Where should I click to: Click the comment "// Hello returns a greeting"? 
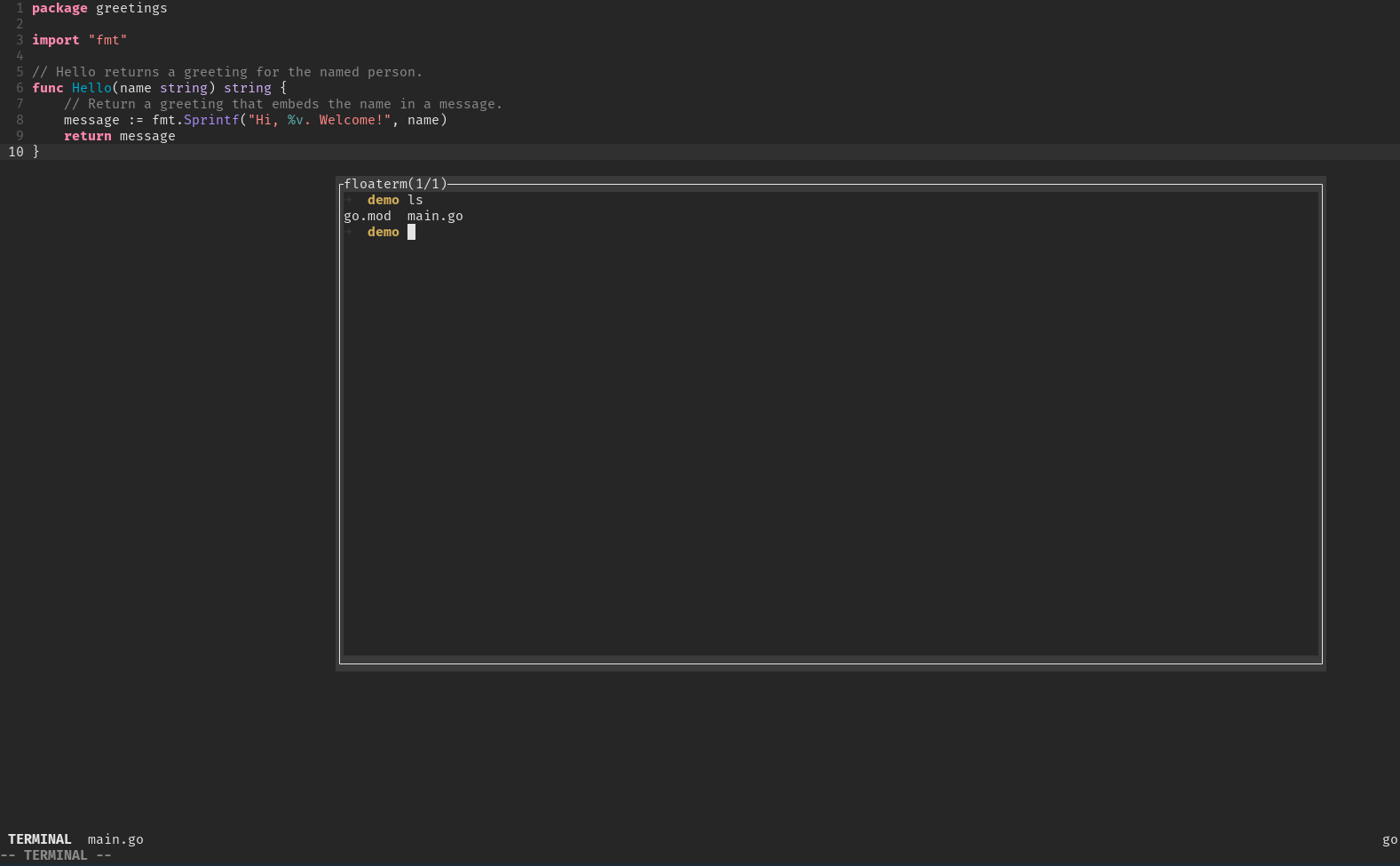coord(227,72)
